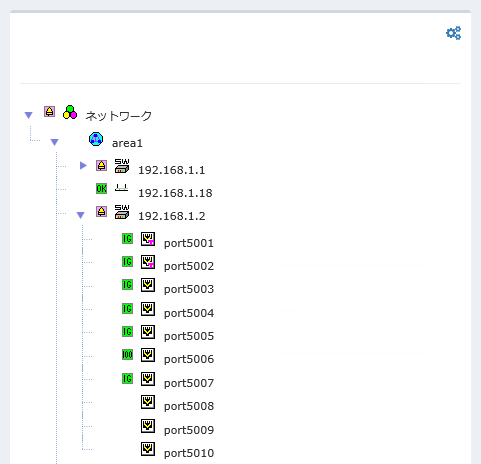Collapse the area1 tree node
Viewport: 481px width, 464px height.
point(55,142)
